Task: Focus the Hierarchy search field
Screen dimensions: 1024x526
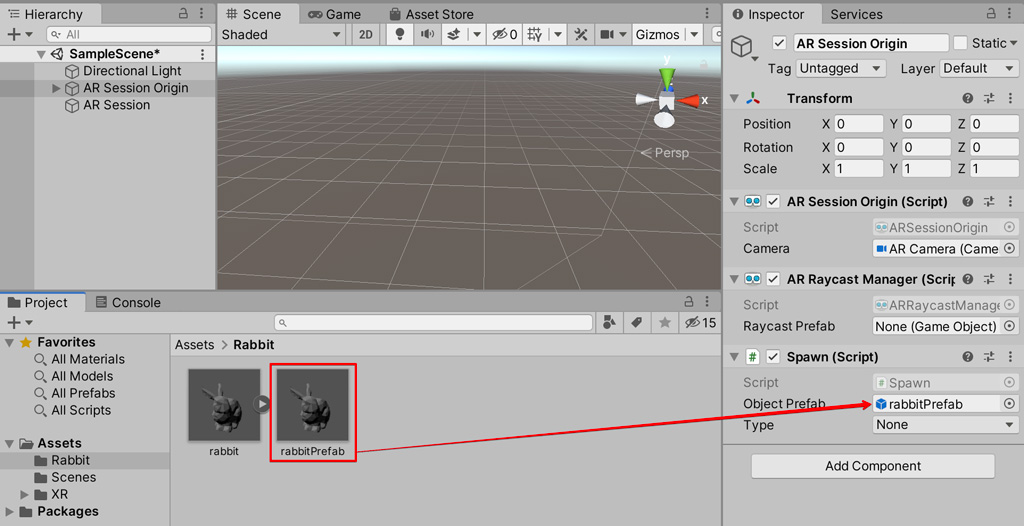Action: (129, 34)
